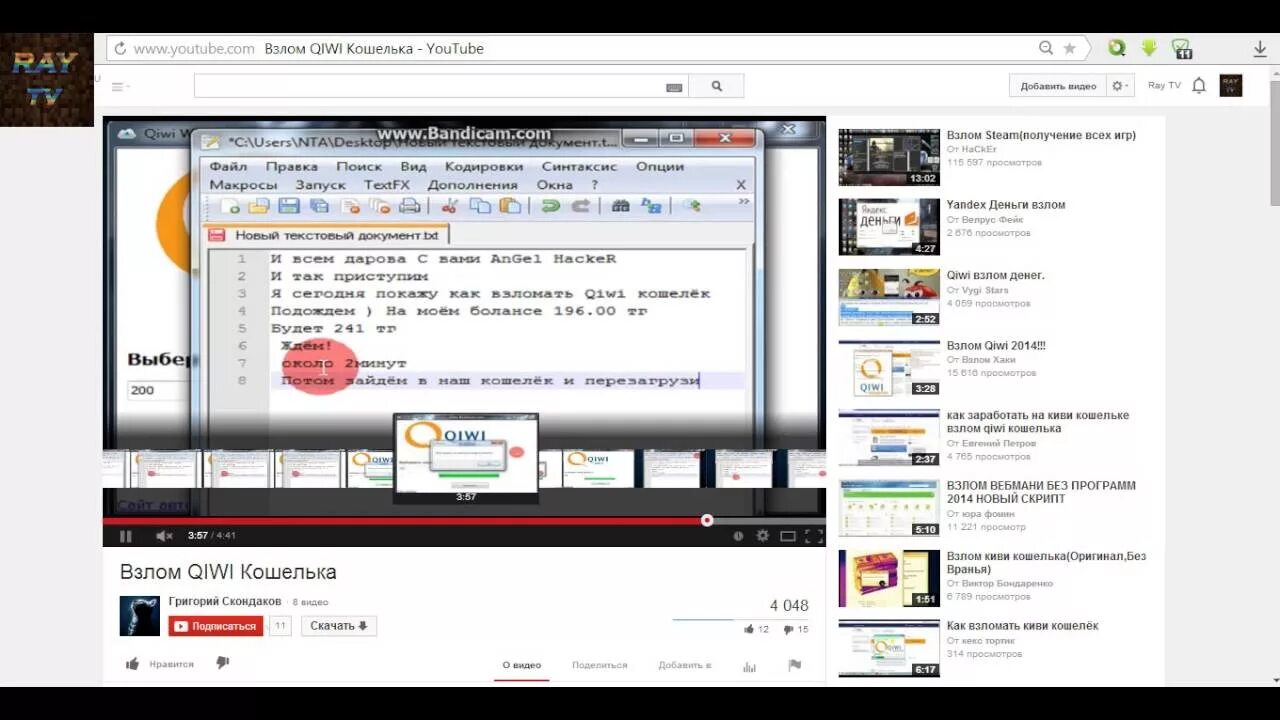
Task: Click the Скачать download button
Action: click(339, 626)
